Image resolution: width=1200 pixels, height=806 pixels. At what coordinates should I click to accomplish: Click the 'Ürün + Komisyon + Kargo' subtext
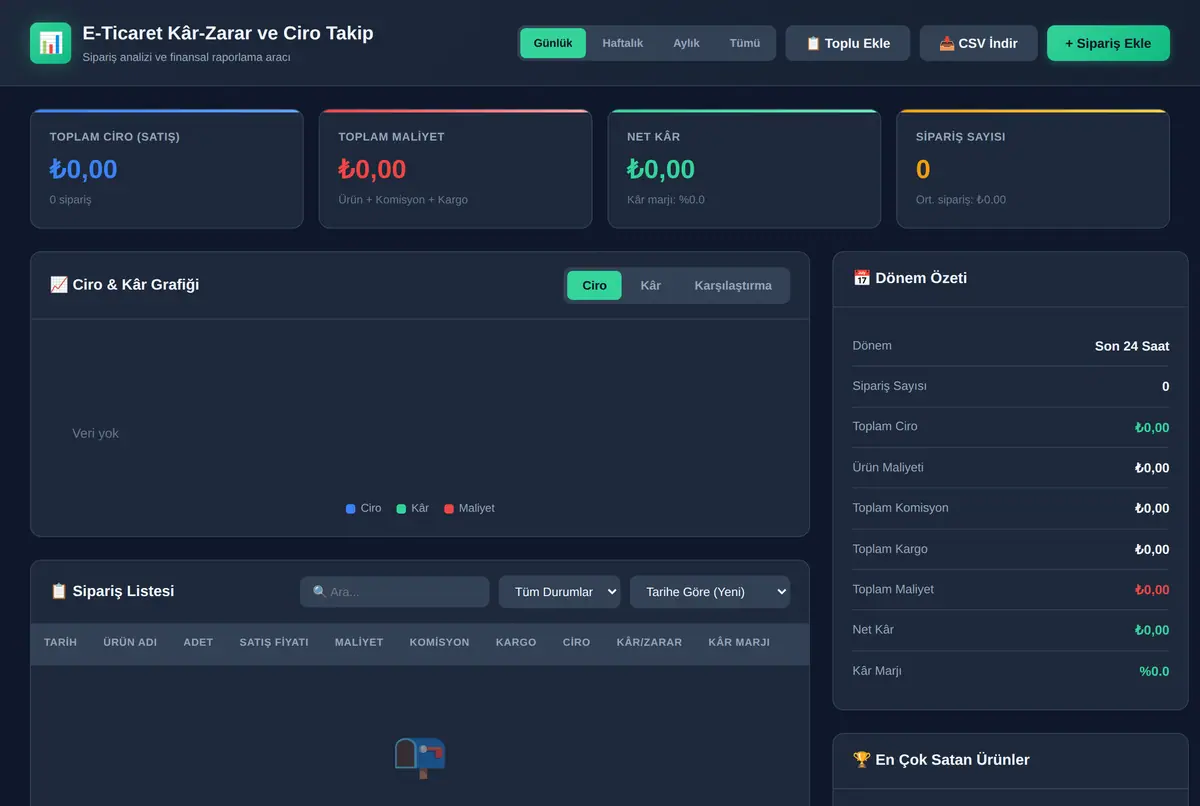[403, 199]
